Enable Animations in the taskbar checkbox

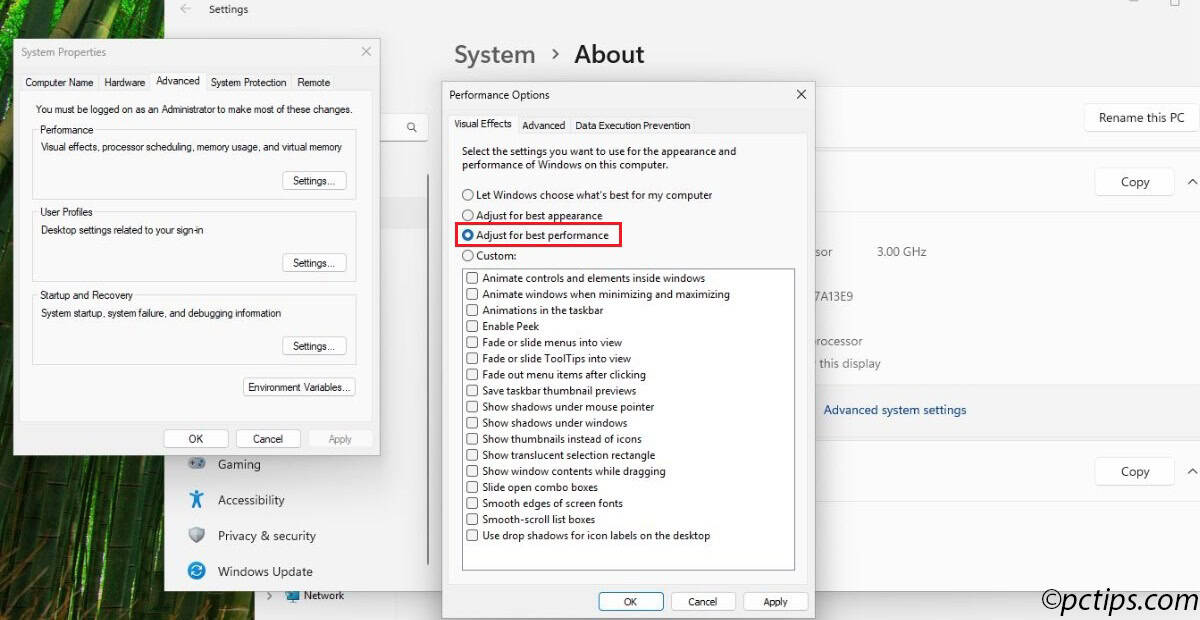coord(472,310)
